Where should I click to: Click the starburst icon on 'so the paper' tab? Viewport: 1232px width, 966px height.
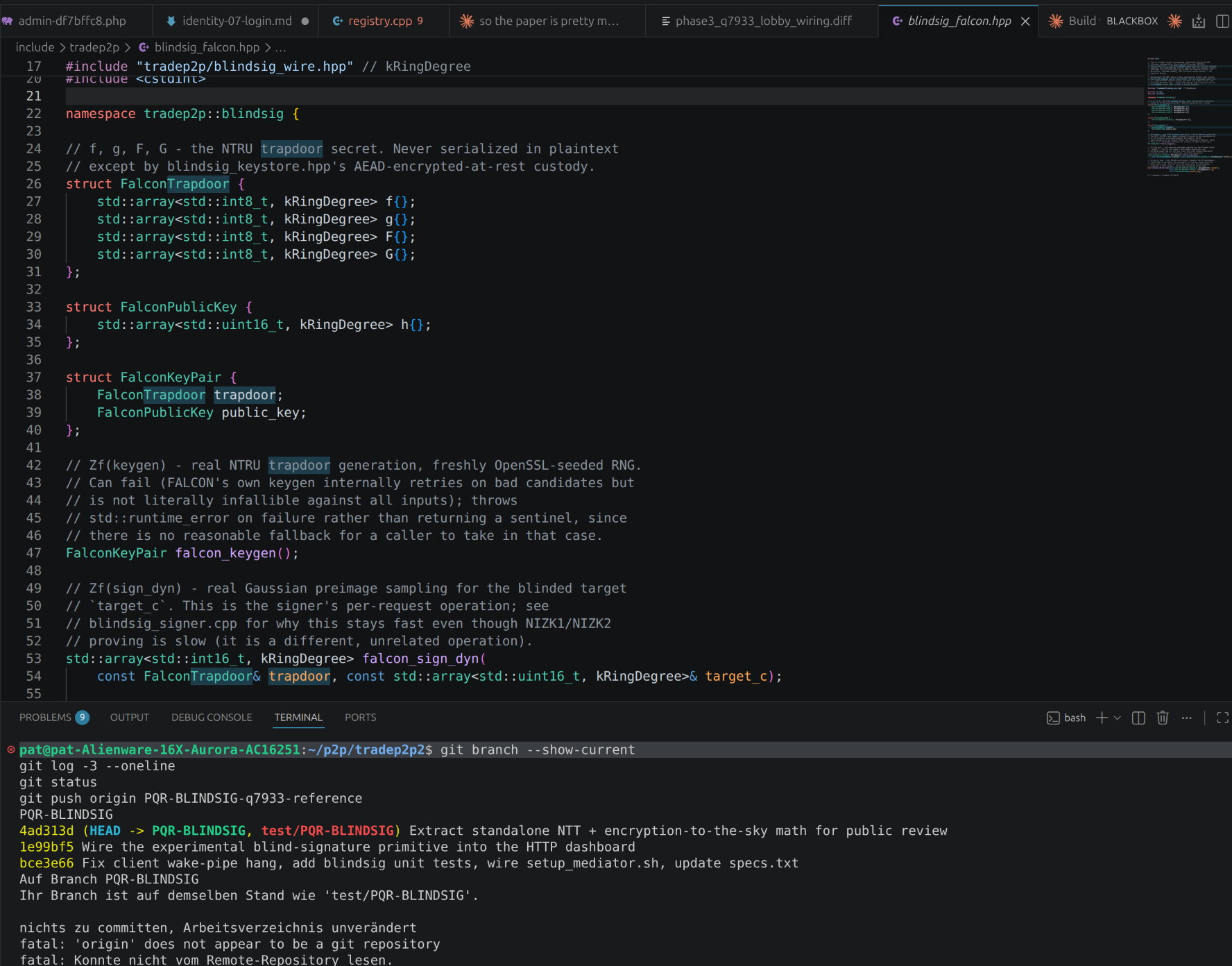click(467, 22)
